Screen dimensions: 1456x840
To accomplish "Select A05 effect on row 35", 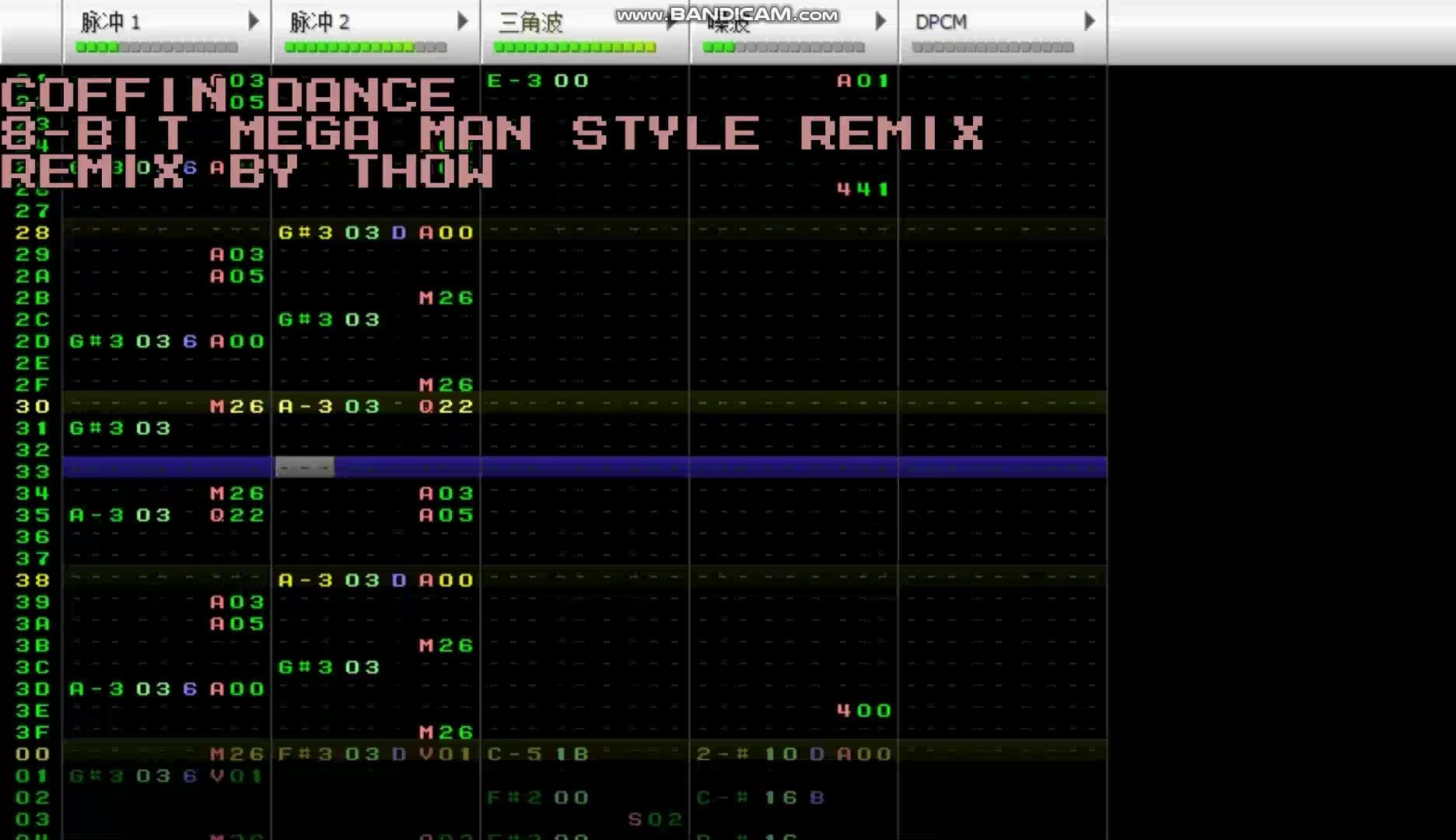I will tap(446, 516).
